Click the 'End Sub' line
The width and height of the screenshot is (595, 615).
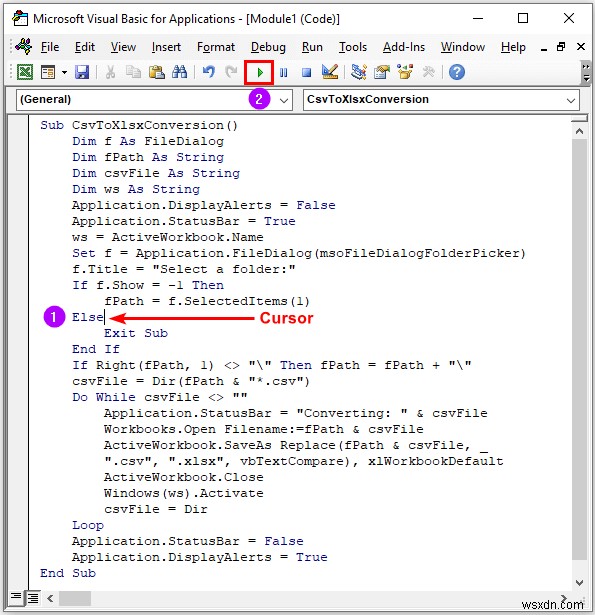(68, 573)
